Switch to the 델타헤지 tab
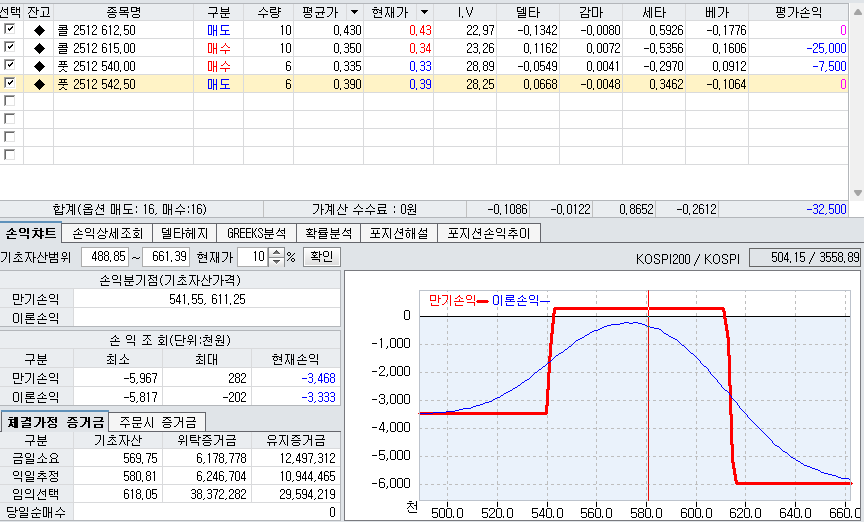The image size is (864, 522). click(x=185, y=233)
